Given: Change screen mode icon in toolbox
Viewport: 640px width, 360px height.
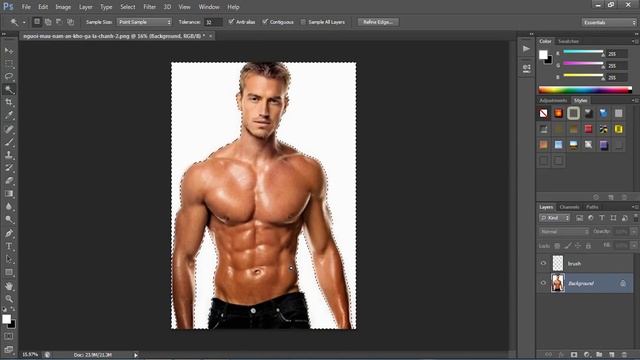Looking at the screenshot, I should (9, 349).
